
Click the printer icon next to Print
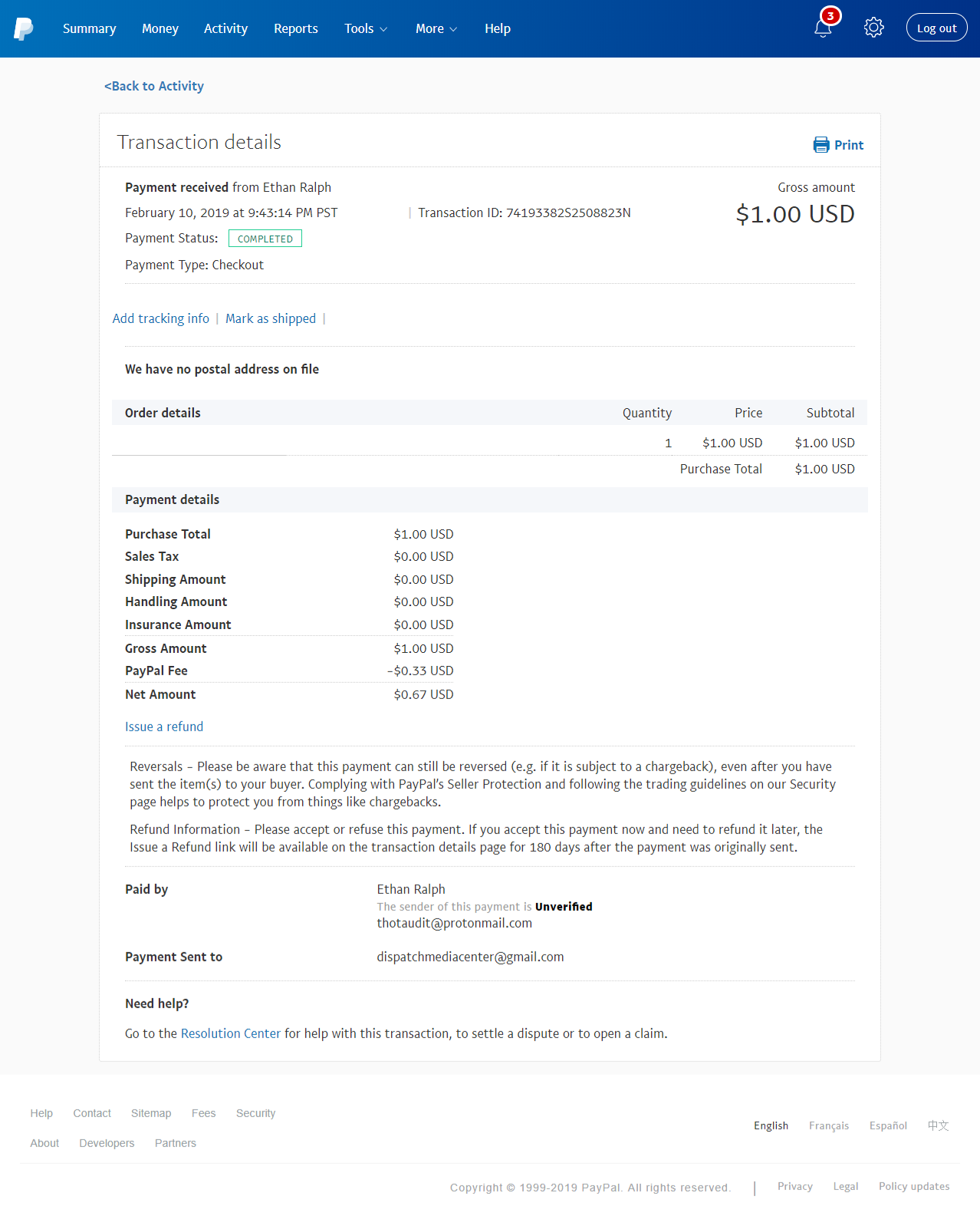point(821,145)
